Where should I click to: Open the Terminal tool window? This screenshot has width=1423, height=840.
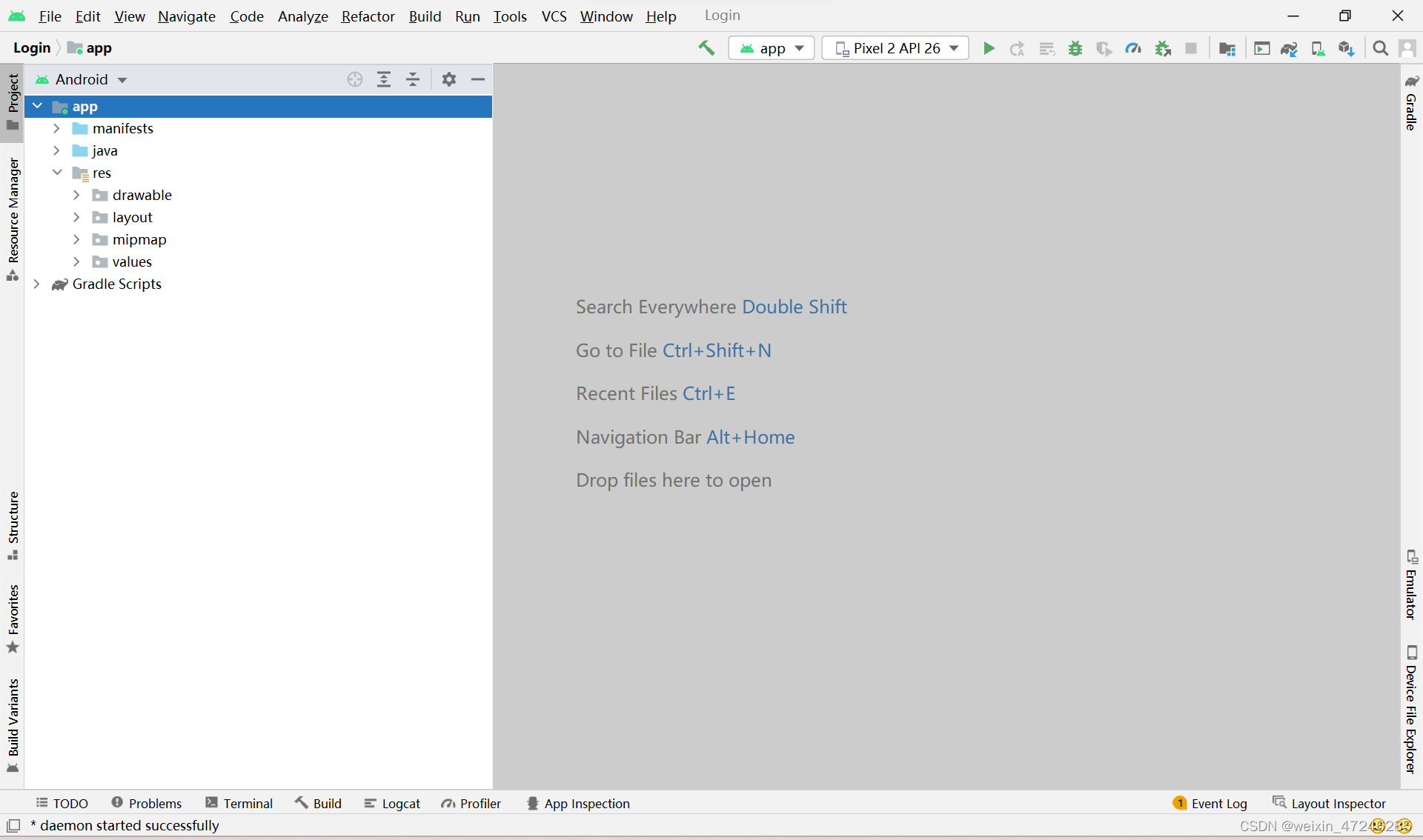pyautogui.click(x=239, y=803)
